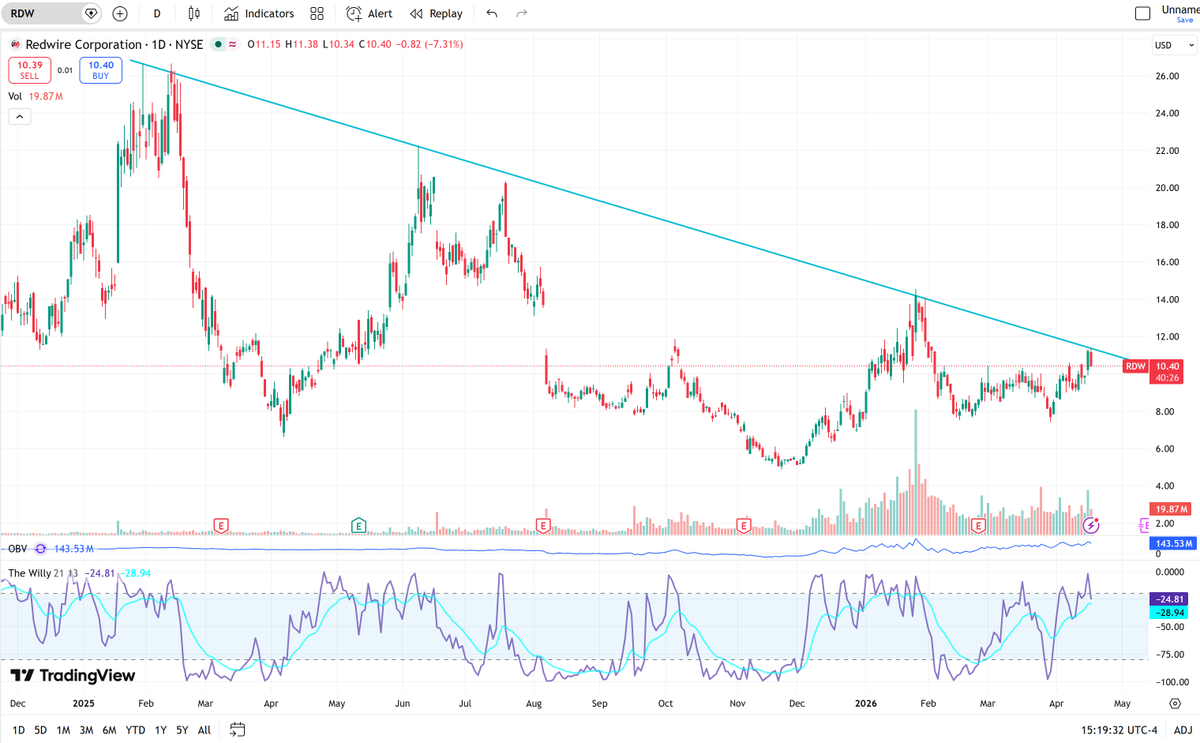Open the Indicators dialog
This screenshot has height=743, width=1200.
pyautogui.click(x=259, y=14)
